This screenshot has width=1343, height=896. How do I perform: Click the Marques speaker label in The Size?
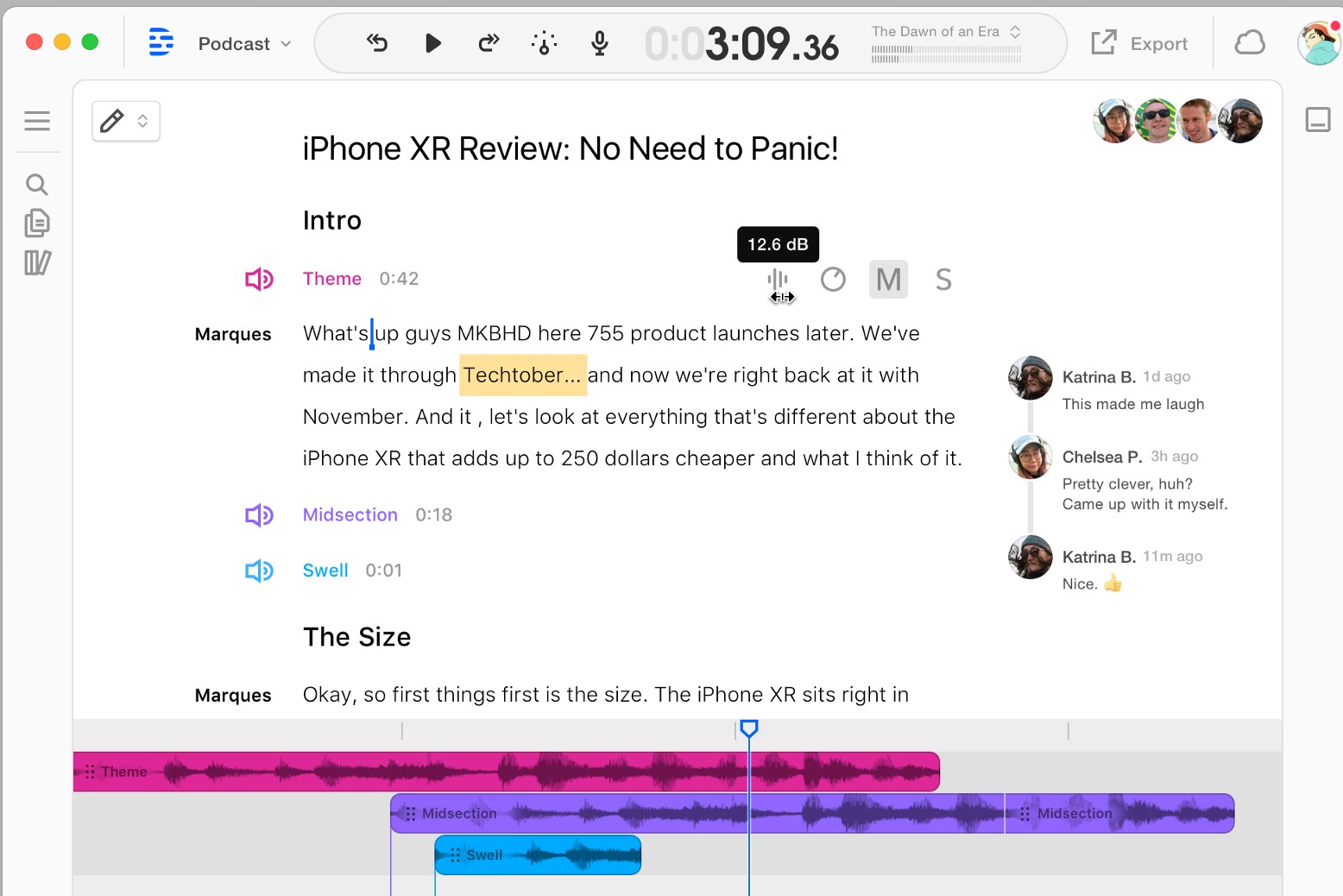[x=233, y=695]
